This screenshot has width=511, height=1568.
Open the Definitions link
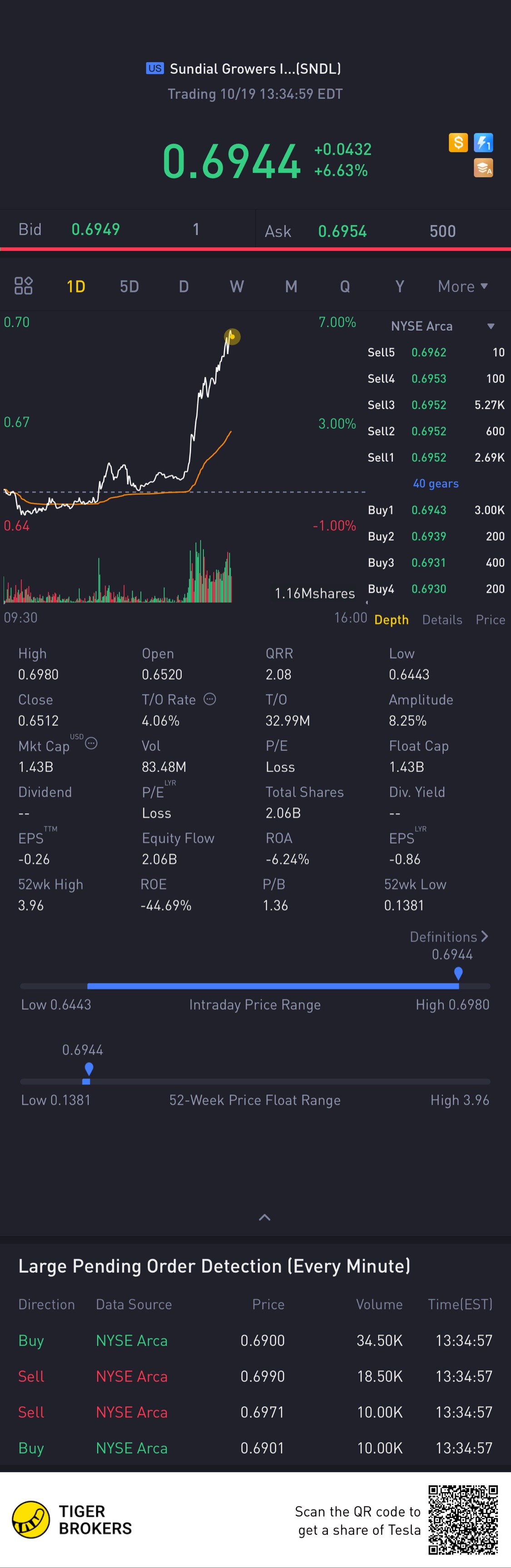point(449,937)
